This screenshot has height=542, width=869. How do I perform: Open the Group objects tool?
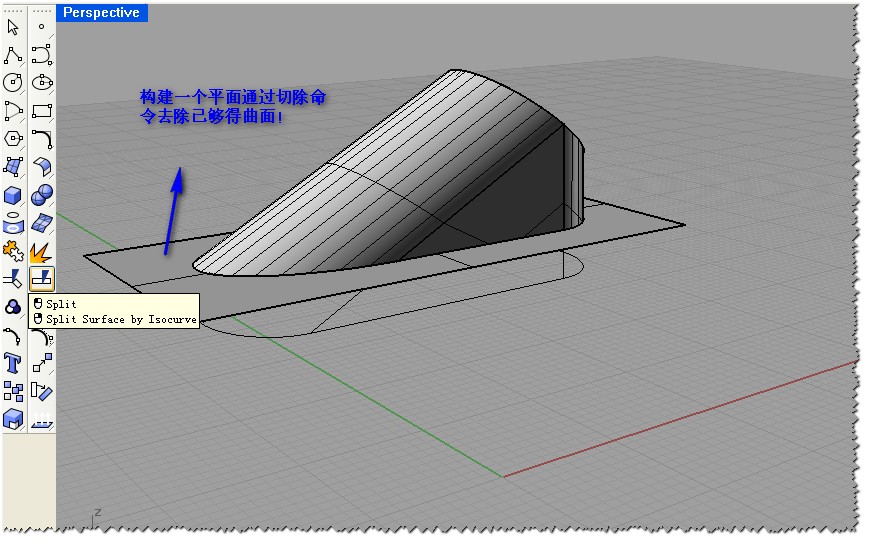13,308
